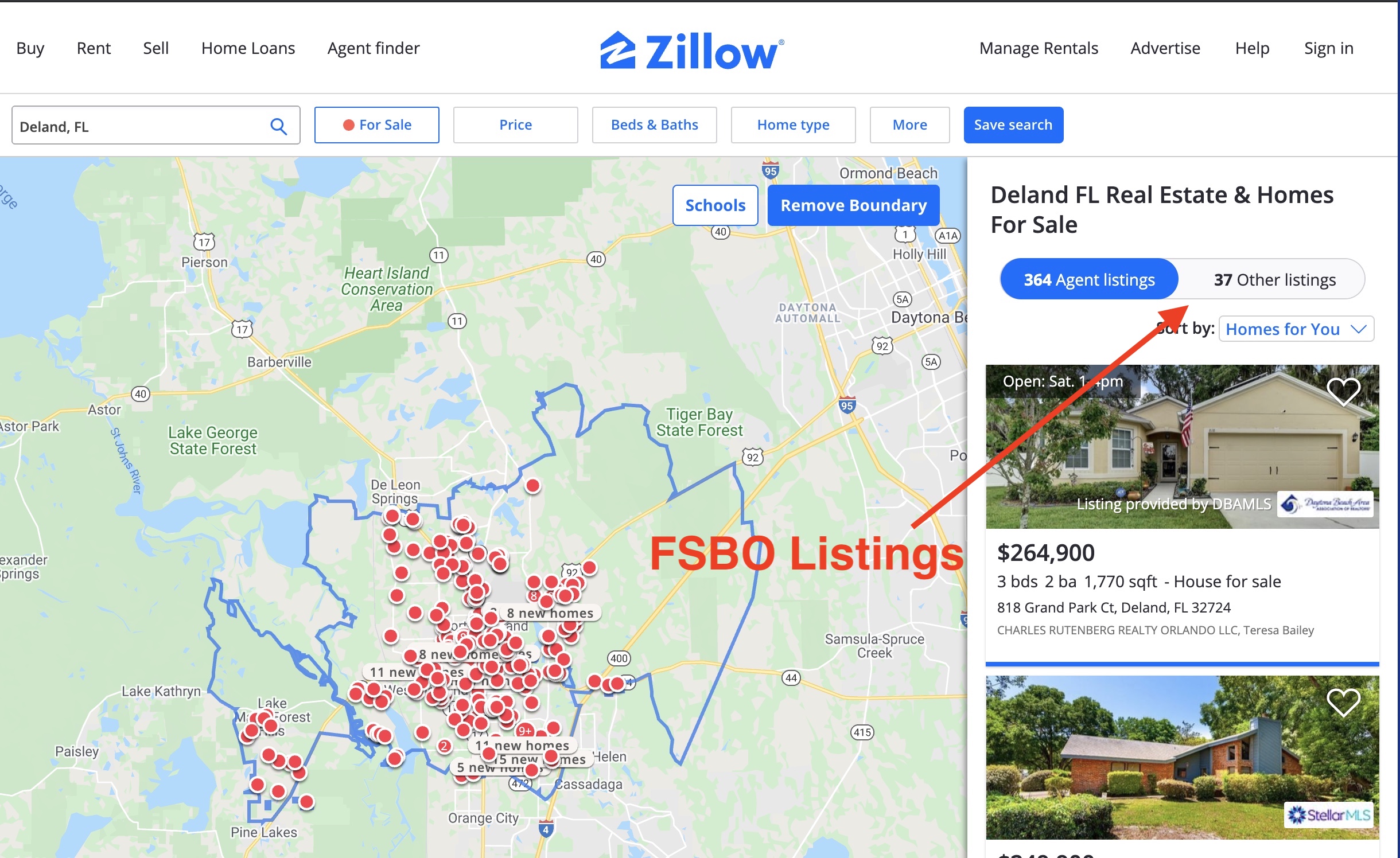Click the search magnifying glass icon
Screen dimensions: 1400x858
click(279, 126)
